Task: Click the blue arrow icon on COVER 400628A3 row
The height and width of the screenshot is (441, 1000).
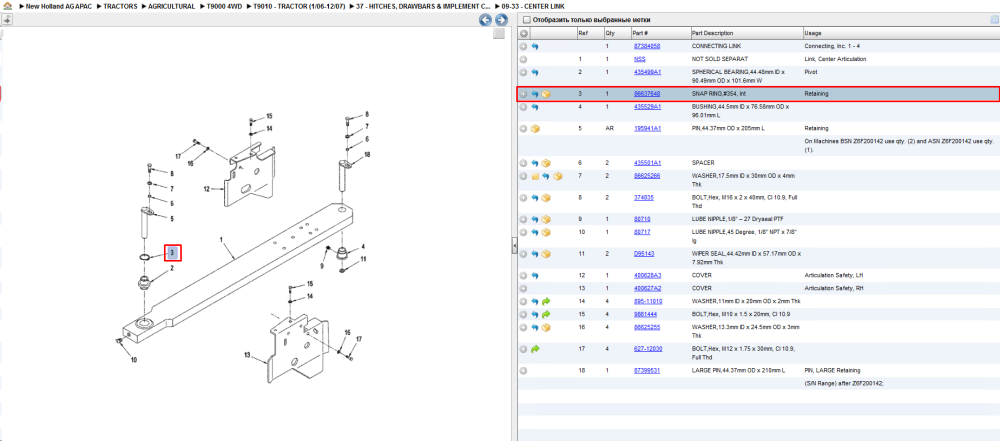Action: (535, 276)
